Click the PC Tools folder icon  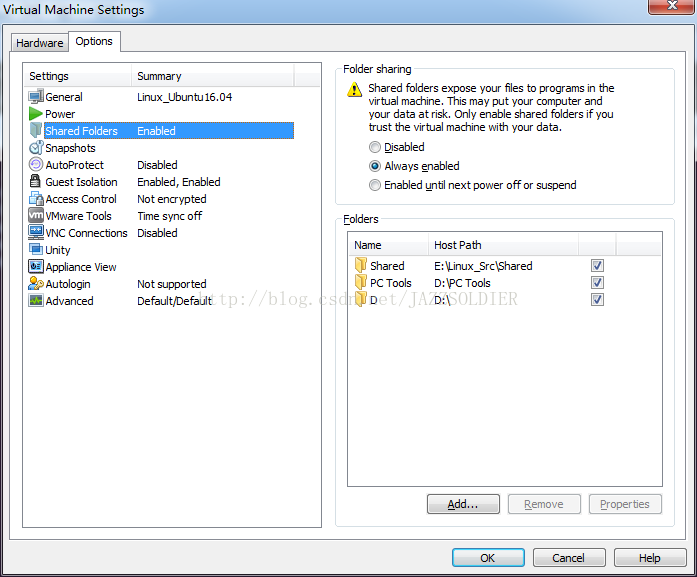(x=361, y=282)
